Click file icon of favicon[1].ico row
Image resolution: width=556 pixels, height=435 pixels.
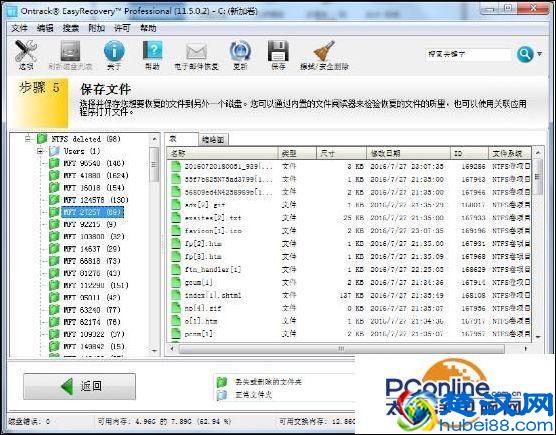(x=176, y=230)
